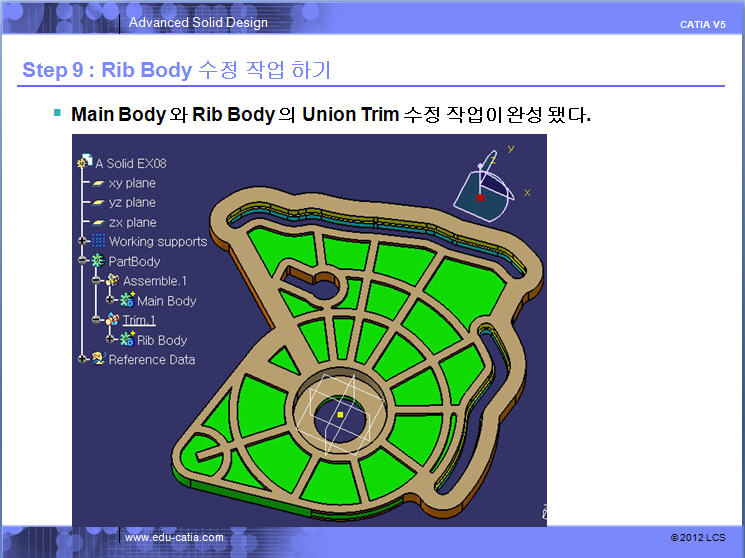Click the A Solid EX08 part icon

[85, 163]
